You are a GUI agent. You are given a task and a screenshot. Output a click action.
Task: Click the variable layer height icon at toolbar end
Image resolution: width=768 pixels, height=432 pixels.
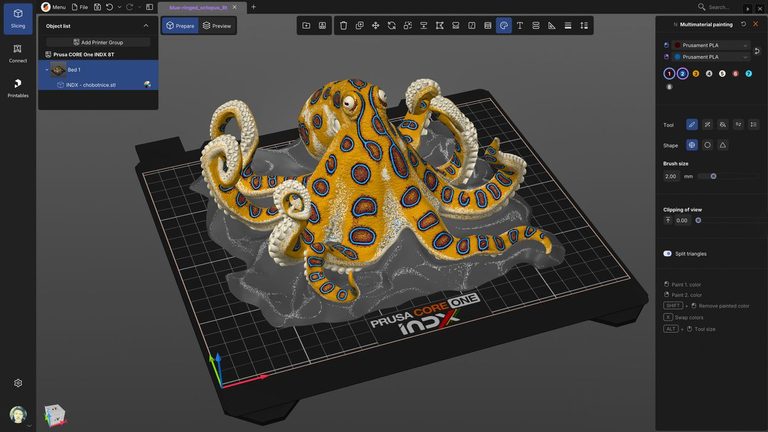[x=584, y=25]
